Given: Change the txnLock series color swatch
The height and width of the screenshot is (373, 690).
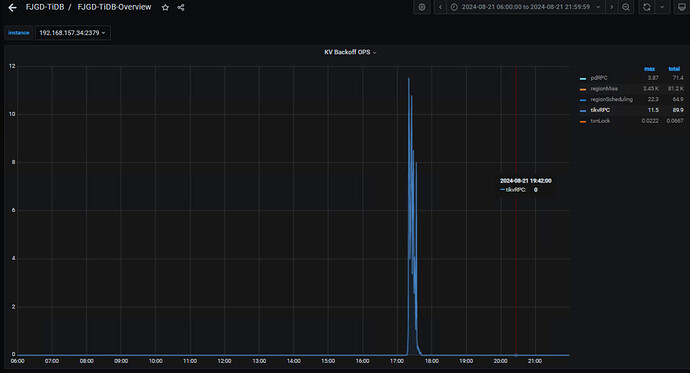Looking at the screenshot, I should 583,121.
